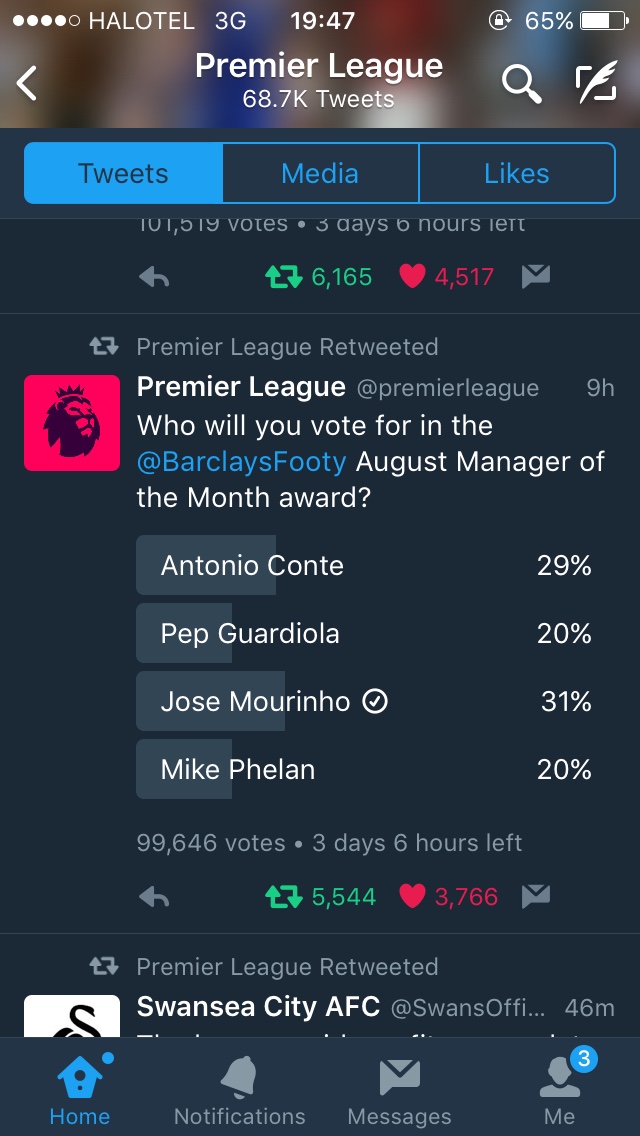Select the Tweets tab
This screenshot has height=1136, width=640.
123,173
